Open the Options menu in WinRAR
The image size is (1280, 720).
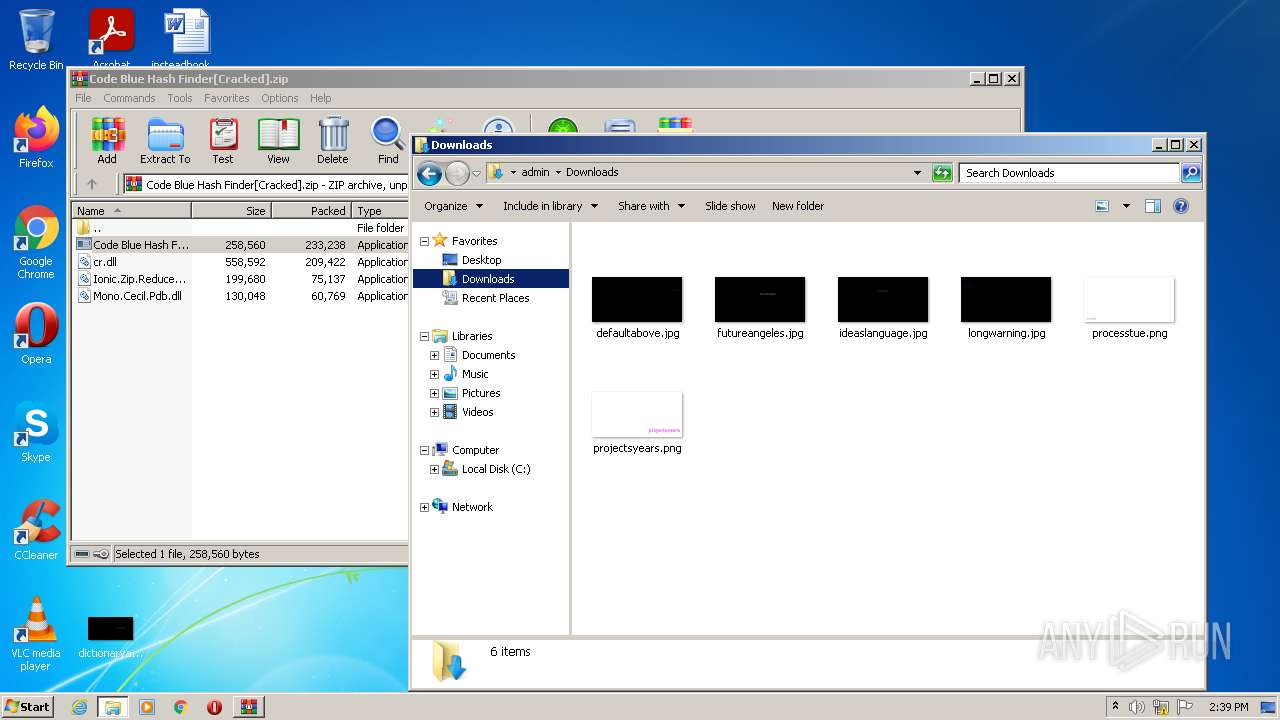[280, 98]
